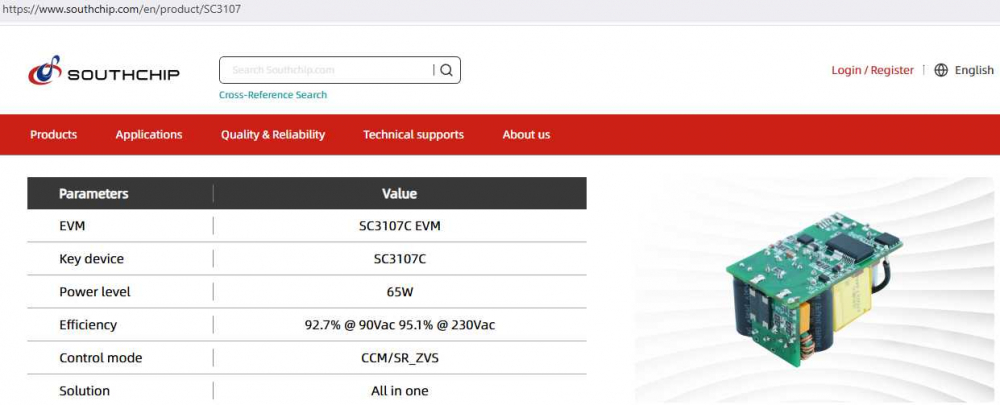The height and width of the screenshot is (405, 1000).
Task: Click the magnifier search icon
Action: tap(446, 70)
